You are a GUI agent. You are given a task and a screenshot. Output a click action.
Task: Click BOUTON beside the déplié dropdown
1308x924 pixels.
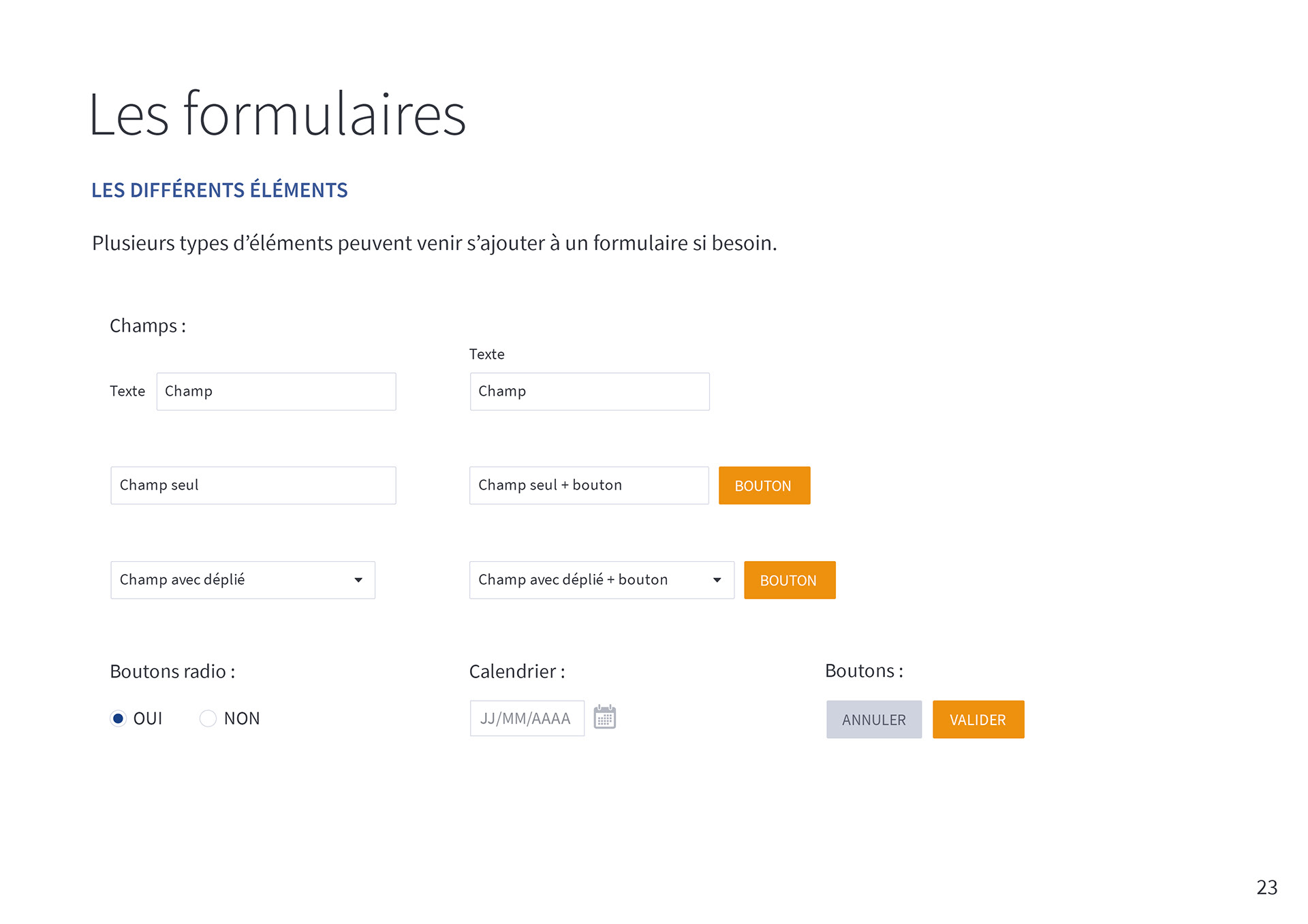tap(789, 580)
